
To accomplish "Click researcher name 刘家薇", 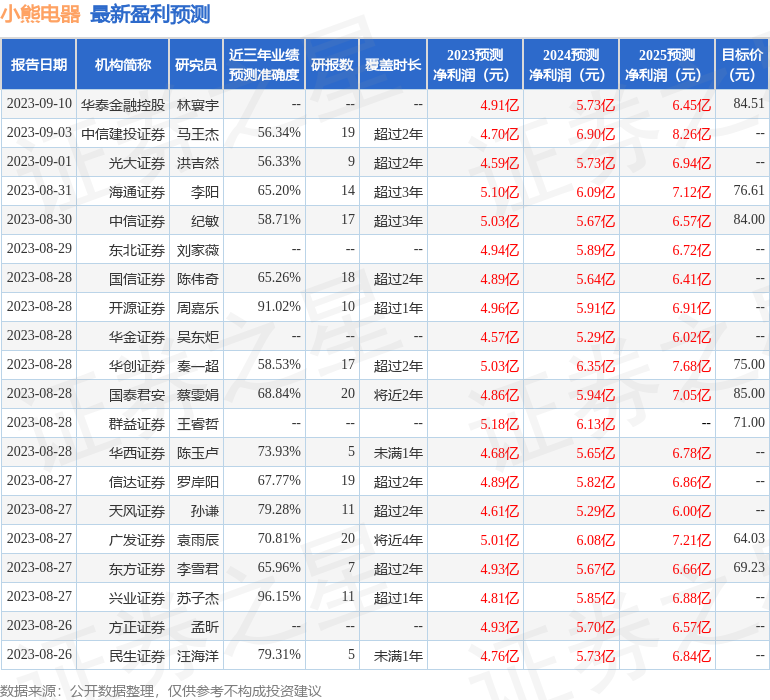I will click(x=198, y=250).
